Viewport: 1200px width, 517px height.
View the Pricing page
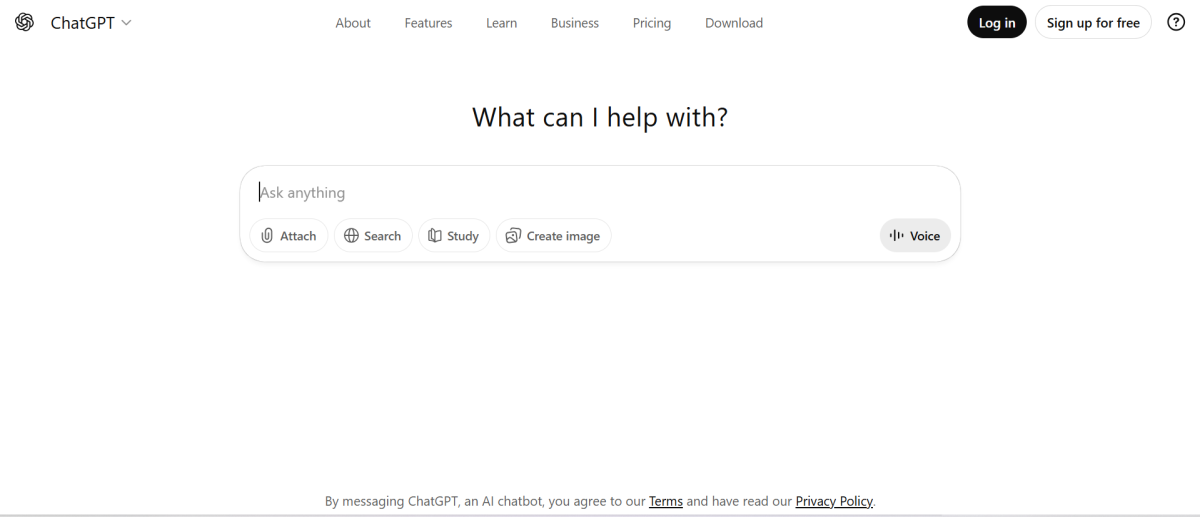click(652, 23)
